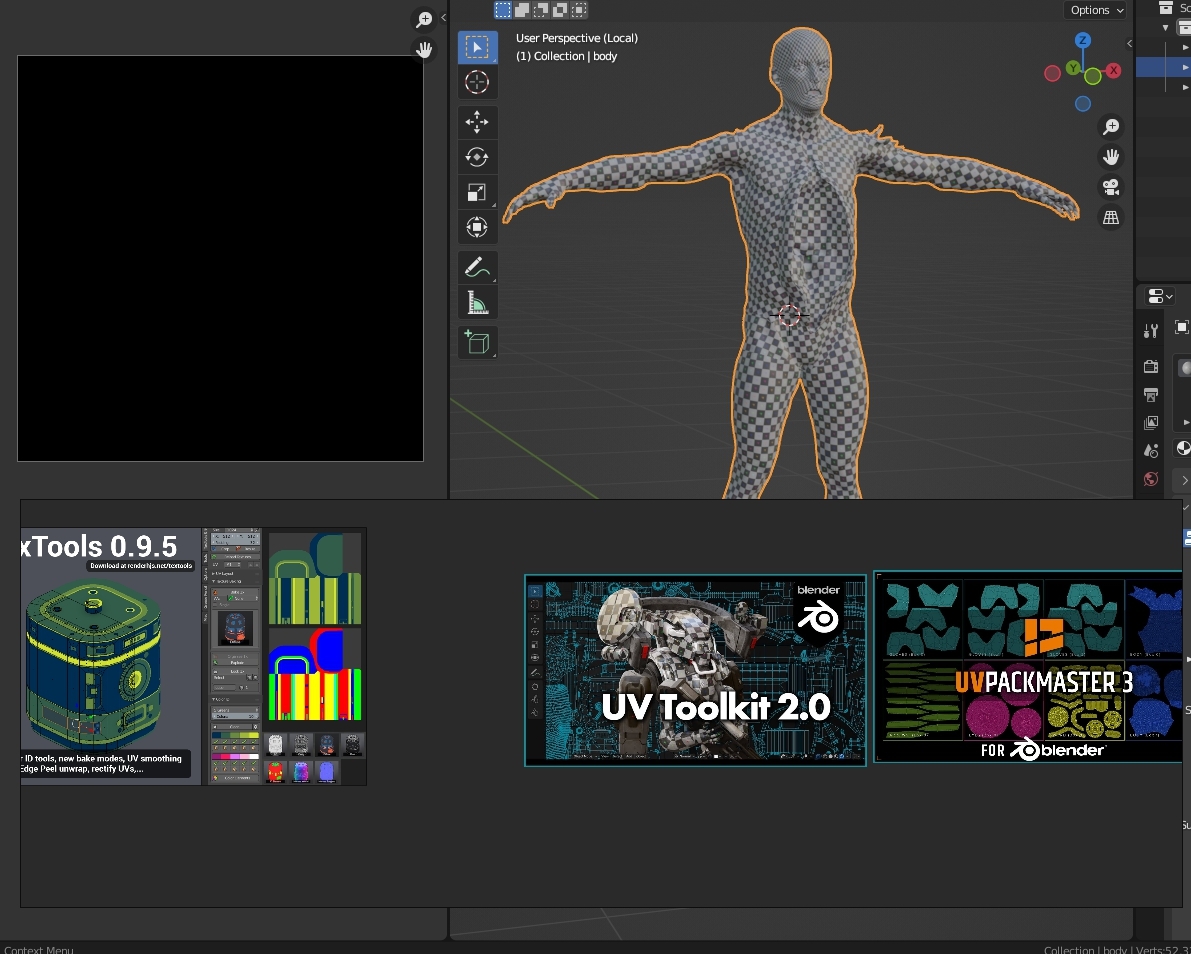Show the 3D viewport sidebar via its arrow

[x=1129, y=43]
